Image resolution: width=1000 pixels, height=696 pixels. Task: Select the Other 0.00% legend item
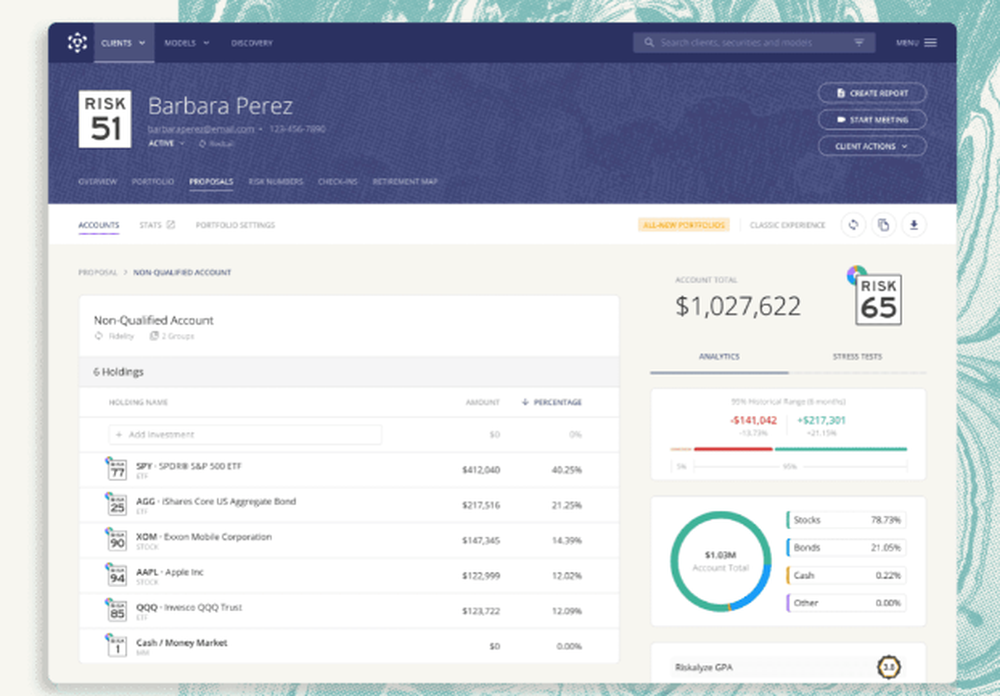[846, 603]
